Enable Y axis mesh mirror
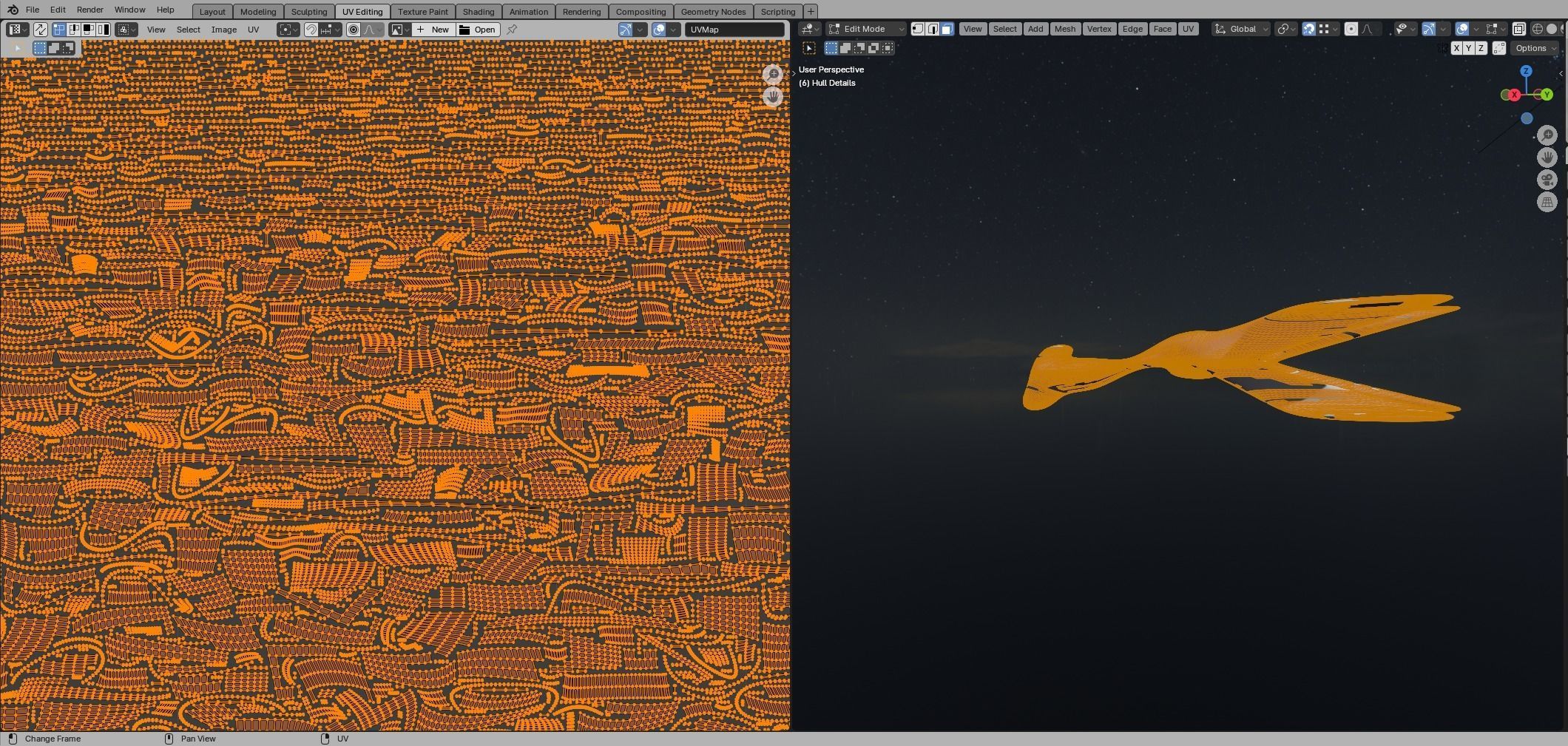The width and height of the screenshot is (1568, 746). 1468,48
